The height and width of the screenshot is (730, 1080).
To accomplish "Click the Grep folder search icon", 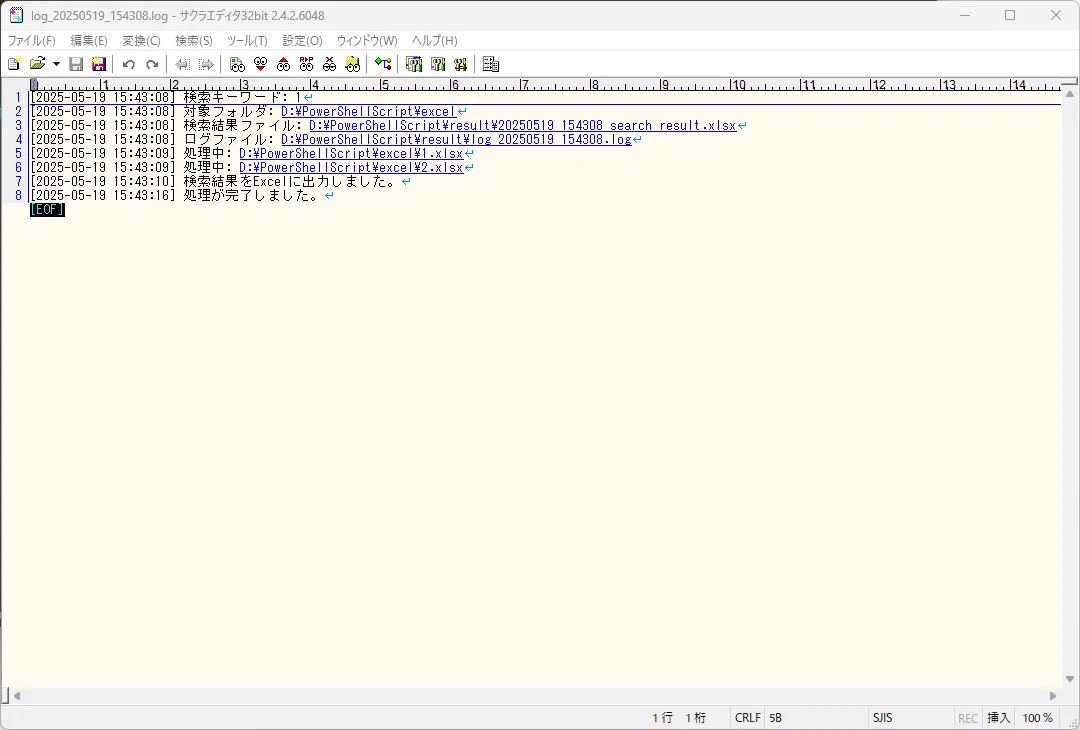I will 353,64.
